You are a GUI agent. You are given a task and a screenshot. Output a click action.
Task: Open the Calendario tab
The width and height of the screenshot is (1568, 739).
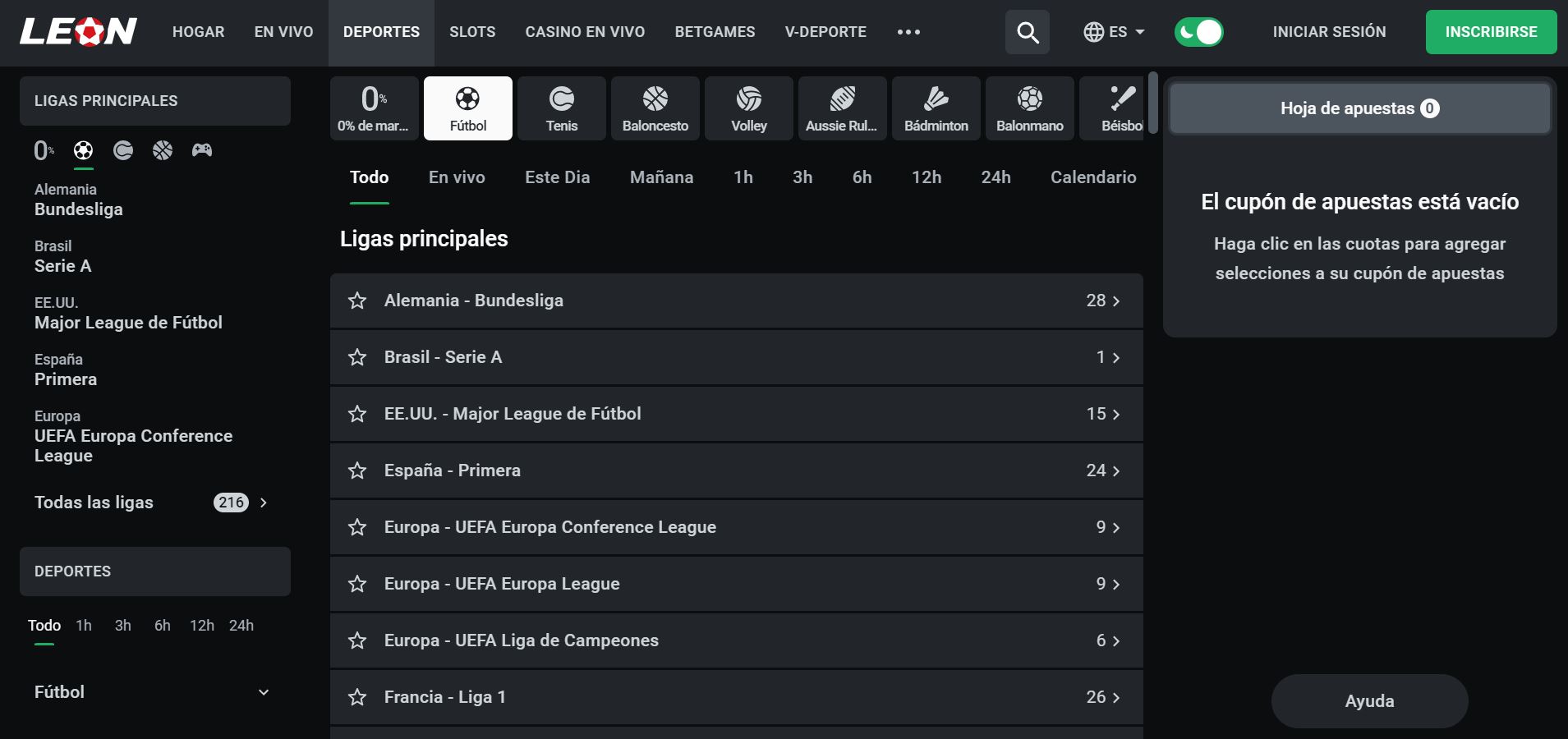pyautogui.click(x=1093, y=177)
